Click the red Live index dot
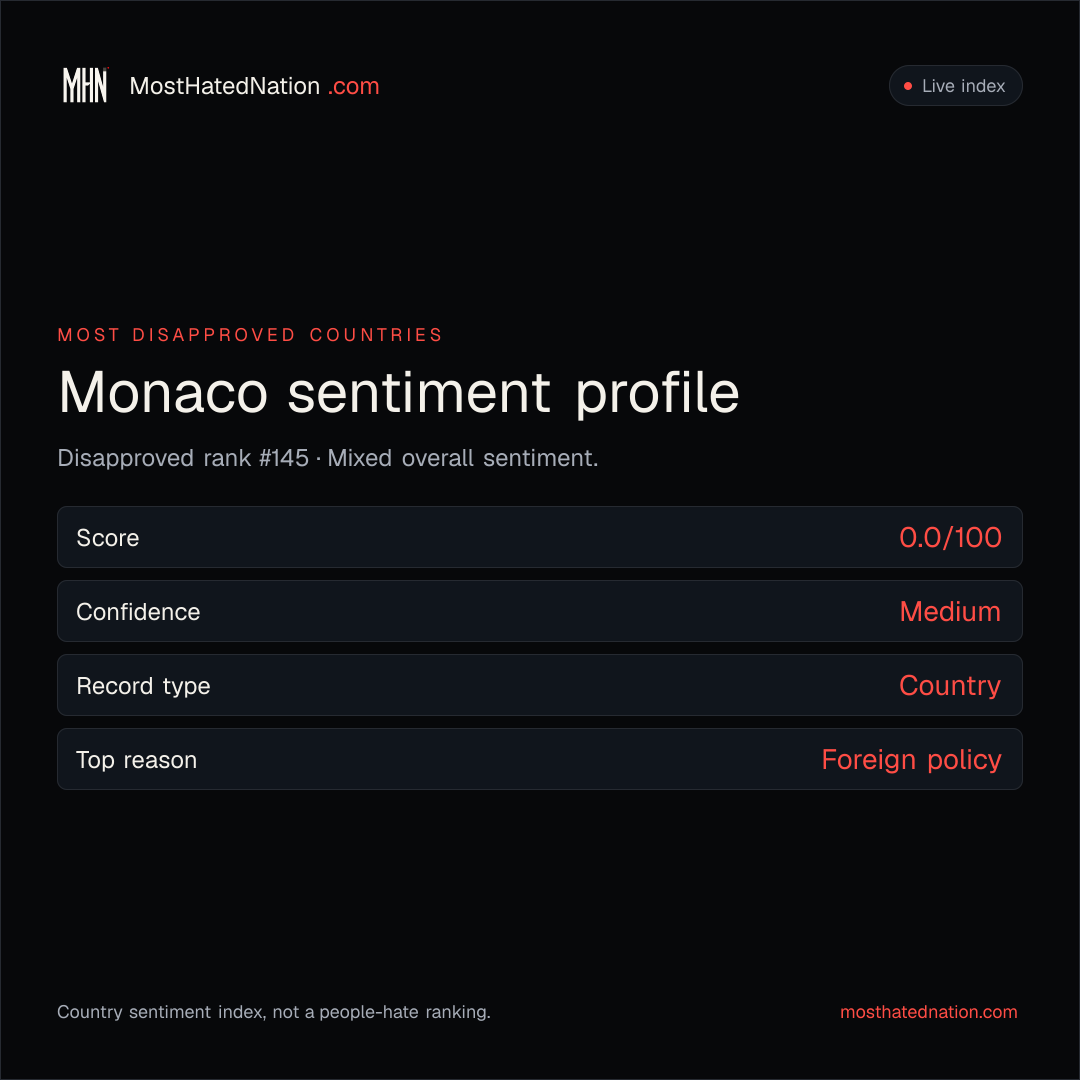Viewport: 1080px width, 1080px height. [x=908, y=86]
